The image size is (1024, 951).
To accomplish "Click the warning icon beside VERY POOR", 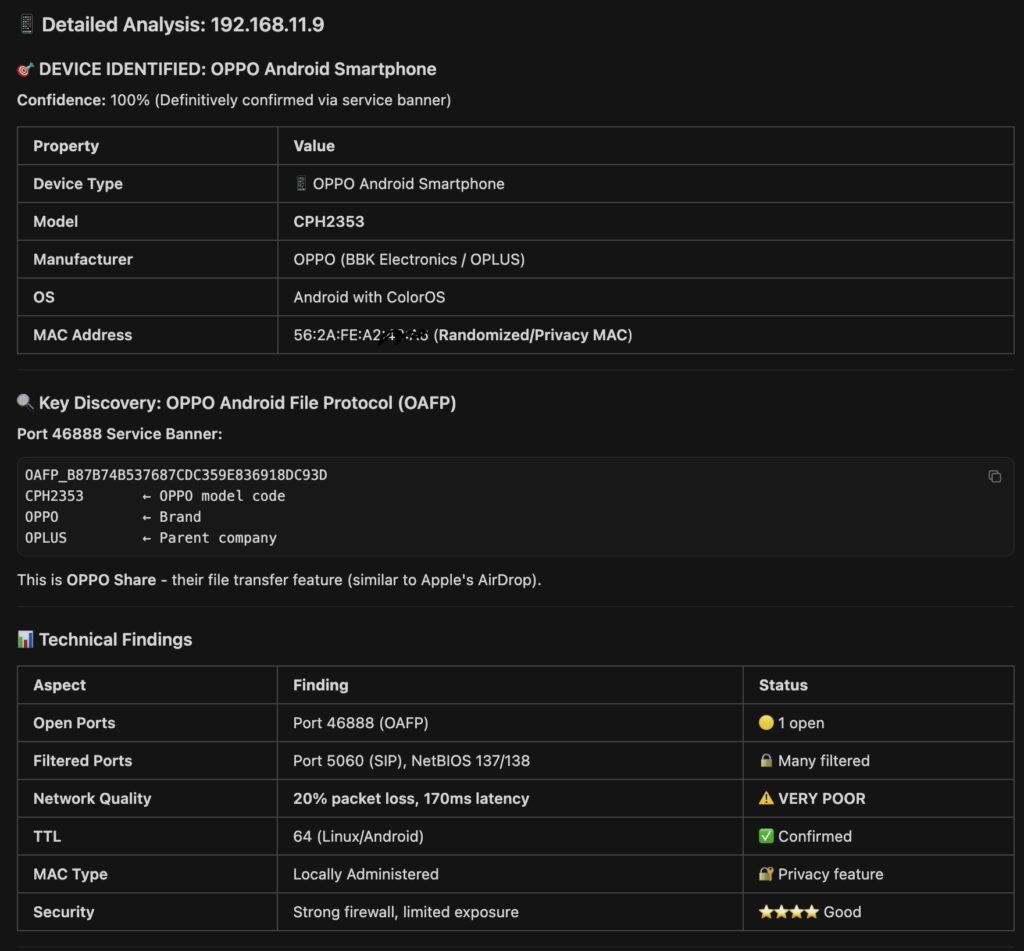I will click(766, 799).
